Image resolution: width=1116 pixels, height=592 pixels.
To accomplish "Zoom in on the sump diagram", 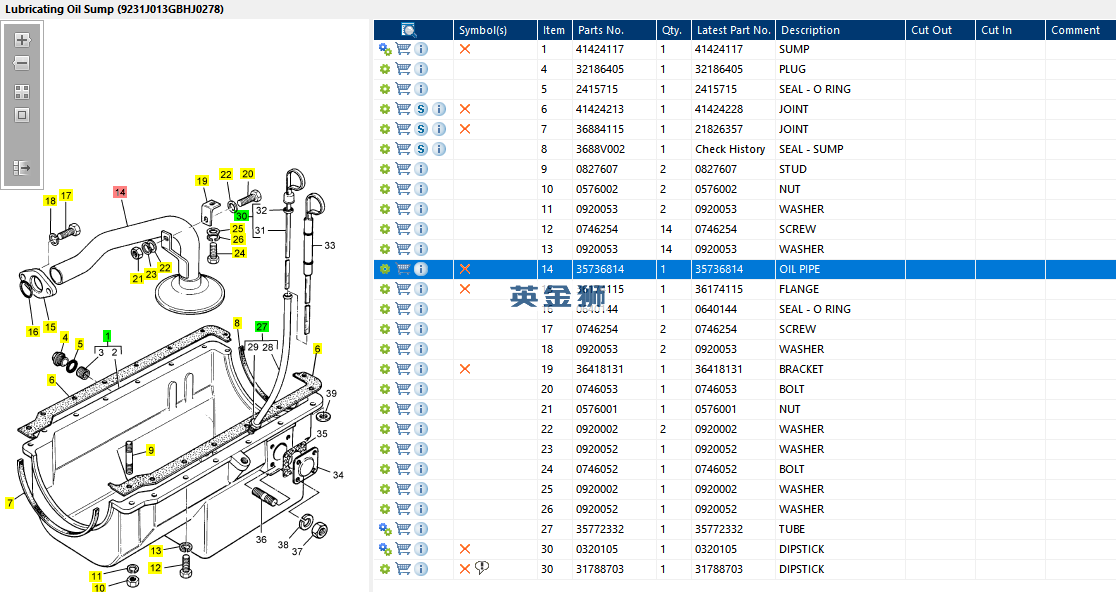I will (x=22, y=40).
